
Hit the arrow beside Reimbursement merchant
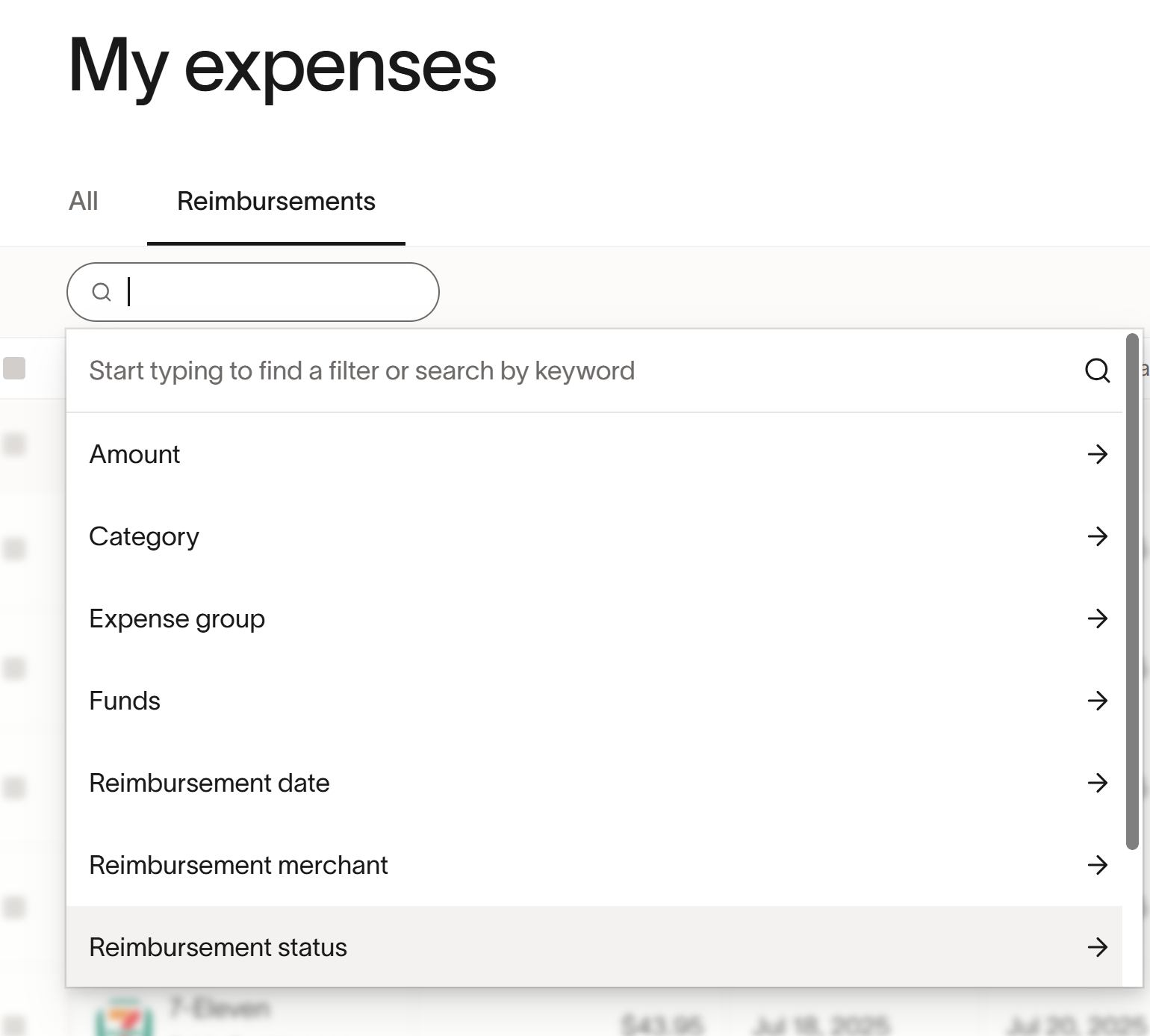pos(1097,865)
